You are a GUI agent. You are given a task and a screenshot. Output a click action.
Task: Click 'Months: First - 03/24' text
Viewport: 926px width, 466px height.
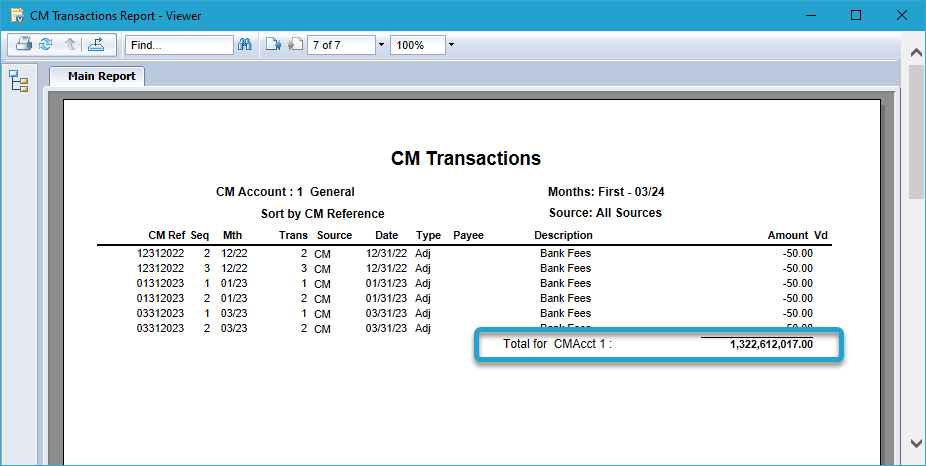[x=606, y=192]
